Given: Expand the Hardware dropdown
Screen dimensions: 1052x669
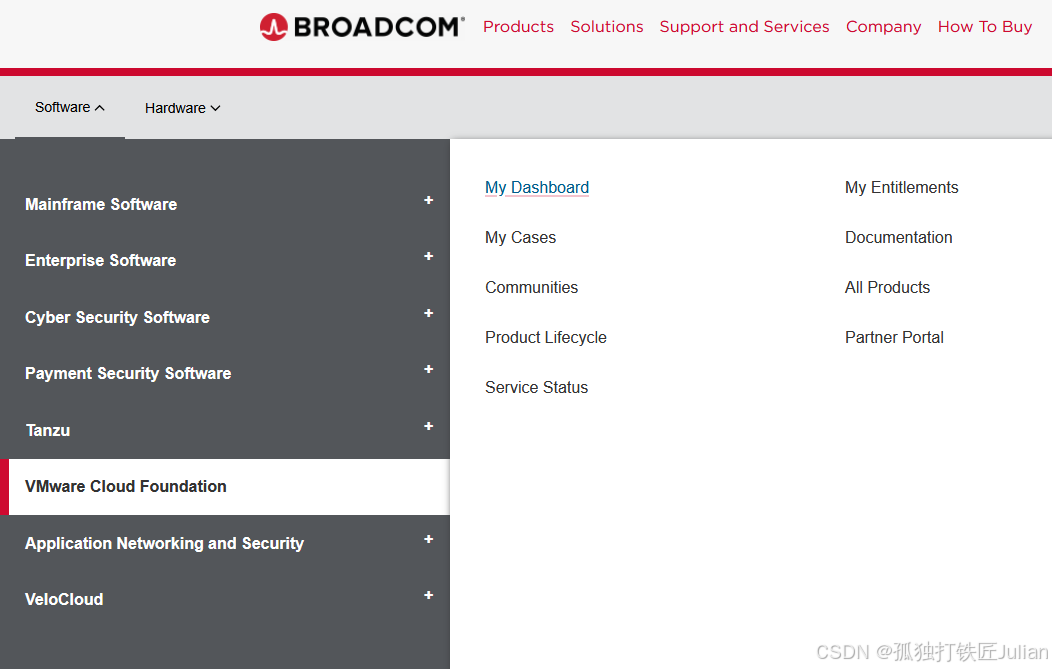Looking at the screenshot, I should coord(182,108).
